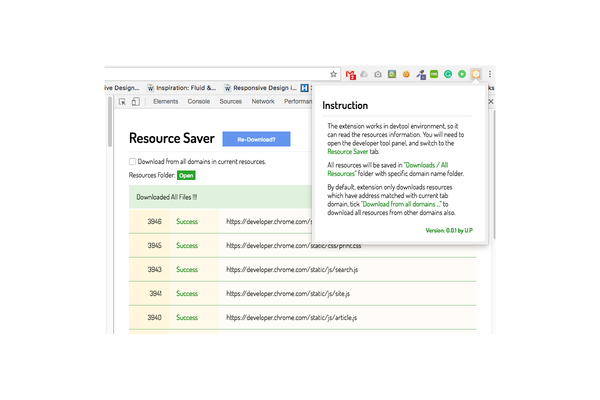
Task: Click the Success status for row 3946
Action: click(188, 221)
